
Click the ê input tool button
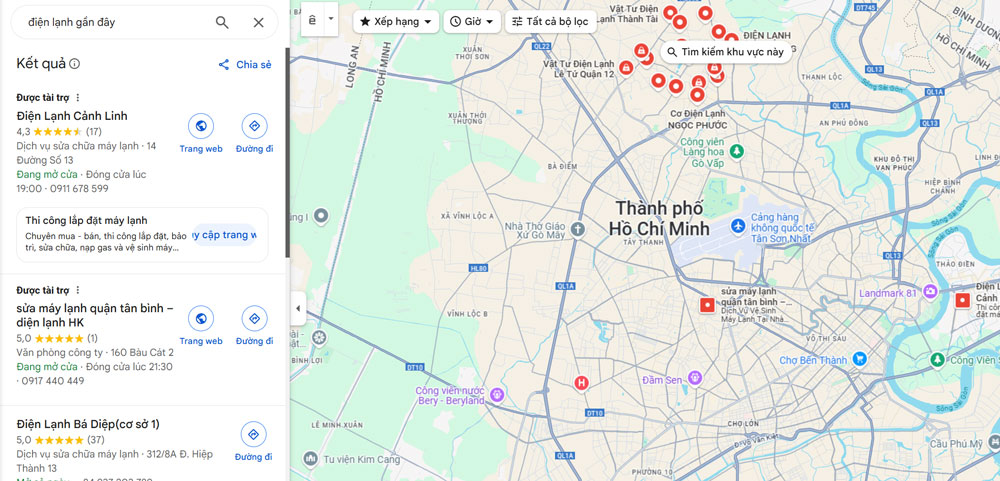pyautogui.click(x=312, y=19)
